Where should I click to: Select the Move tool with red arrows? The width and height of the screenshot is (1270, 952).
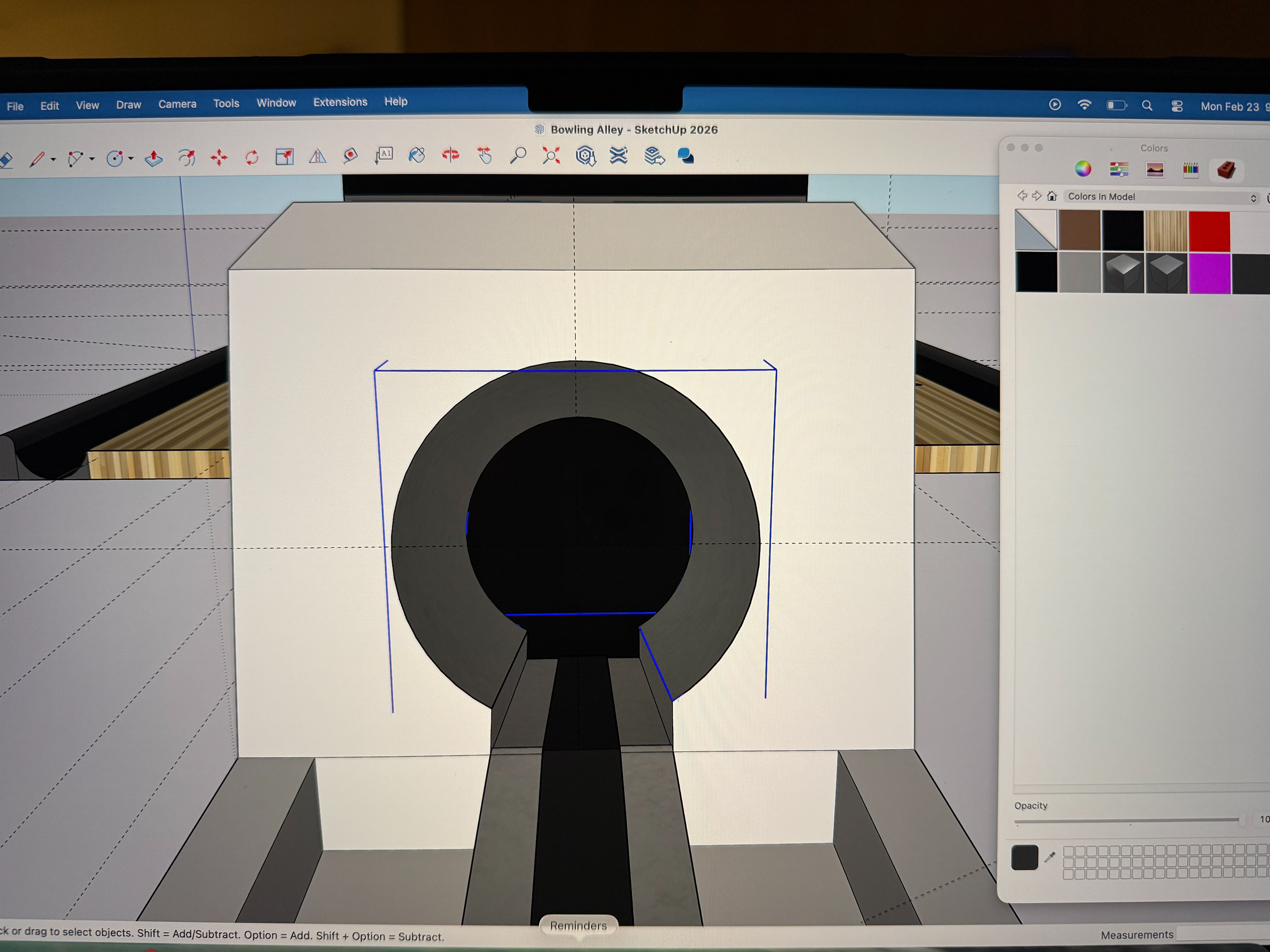[219, 157]
